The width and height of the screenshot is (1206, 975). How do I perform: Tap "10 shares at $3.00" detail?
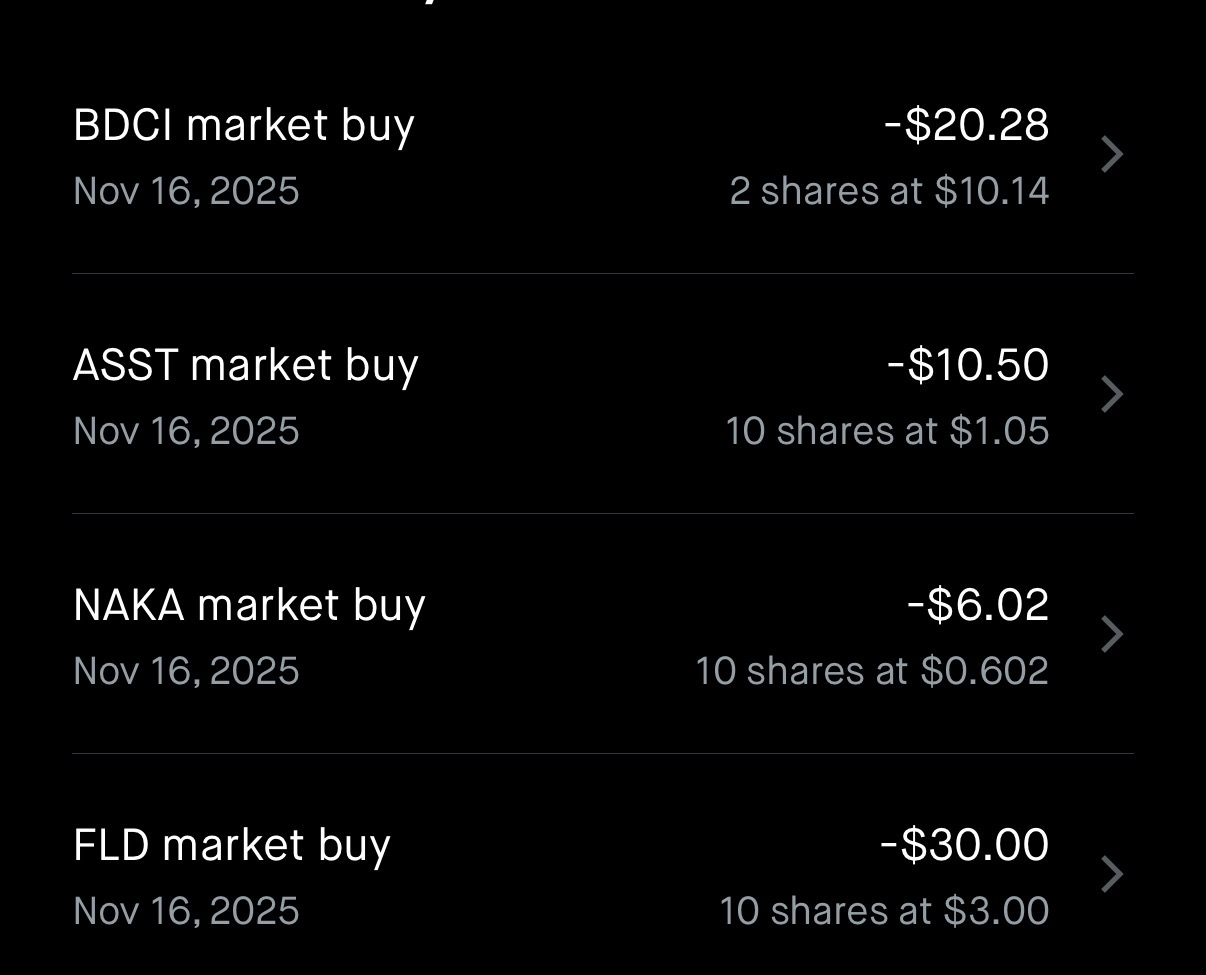[x=884, y=911]
